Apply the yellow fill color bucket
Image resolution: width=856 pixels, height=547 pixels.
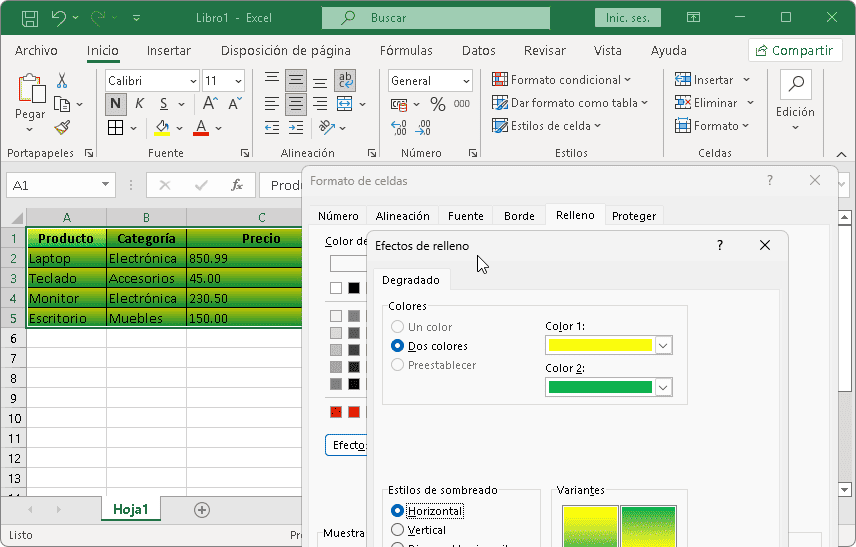coord(161,127)
